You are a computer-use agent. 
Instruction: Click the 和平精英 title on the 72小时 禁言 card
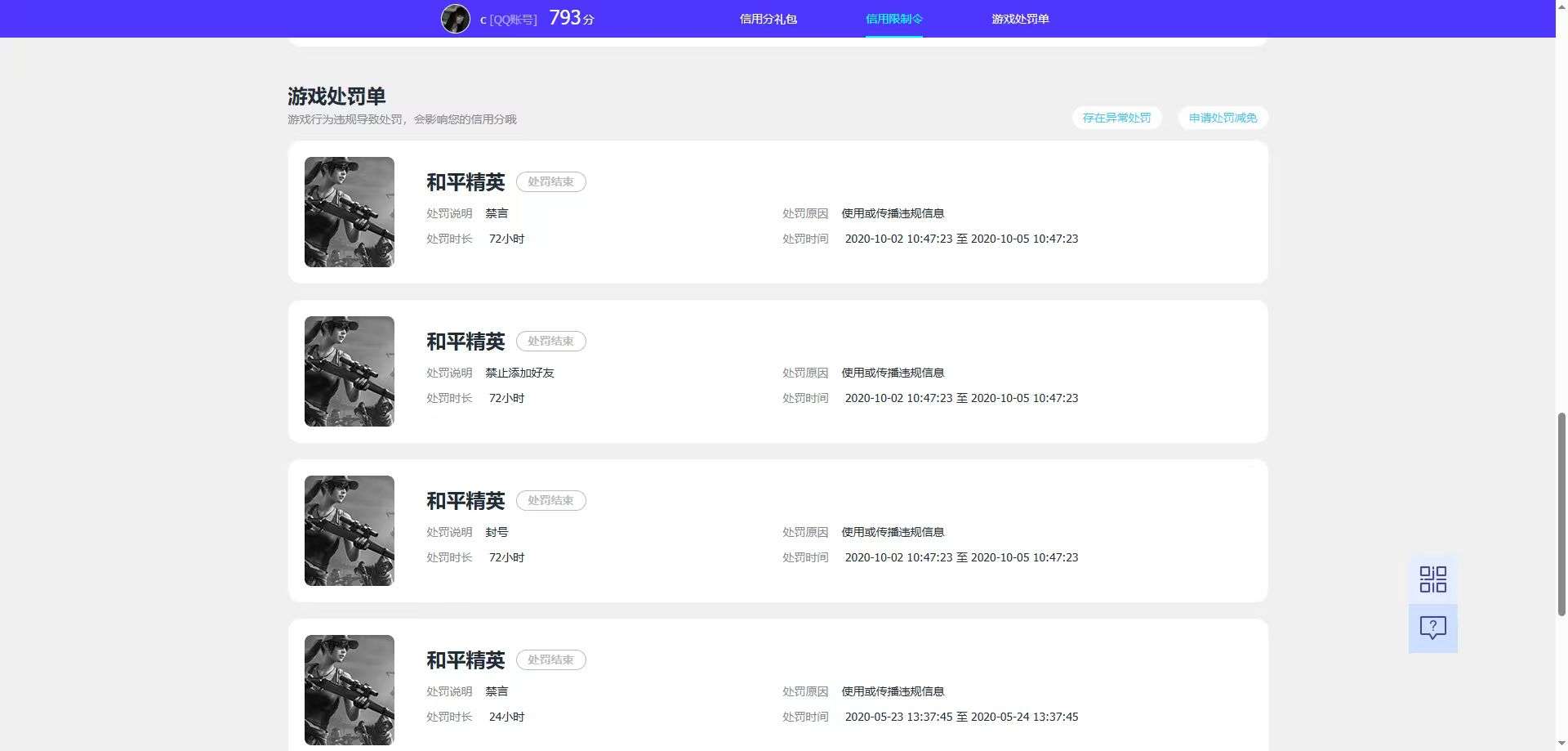[x=465, y=181]
